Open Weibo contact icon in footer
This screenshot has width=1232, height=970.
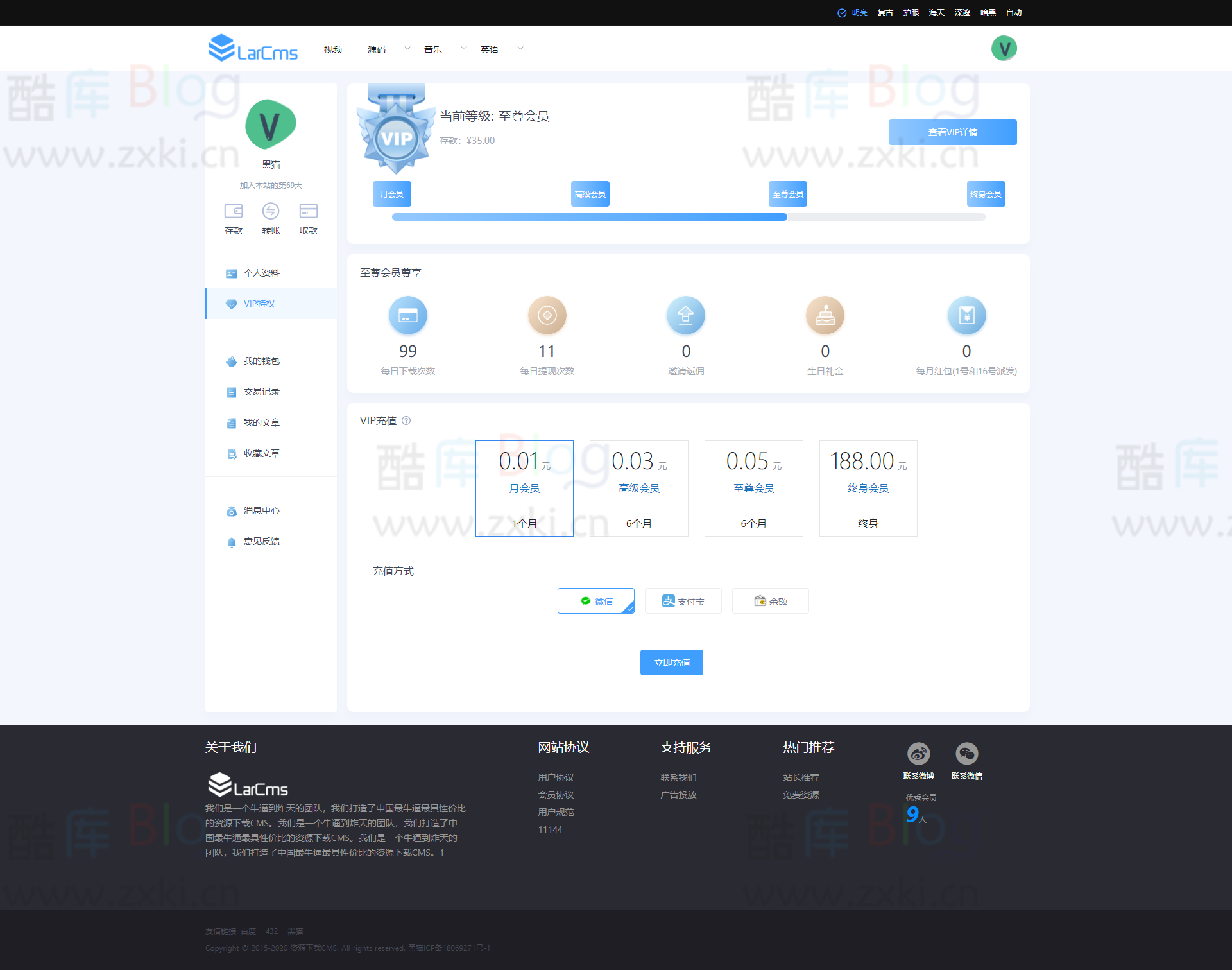click(x=918, y=754)
